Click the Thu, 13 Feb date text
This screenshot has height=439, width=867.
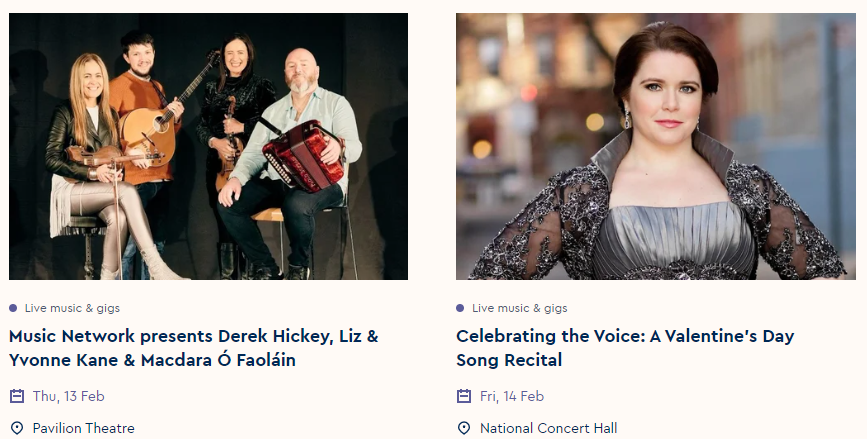68,396
